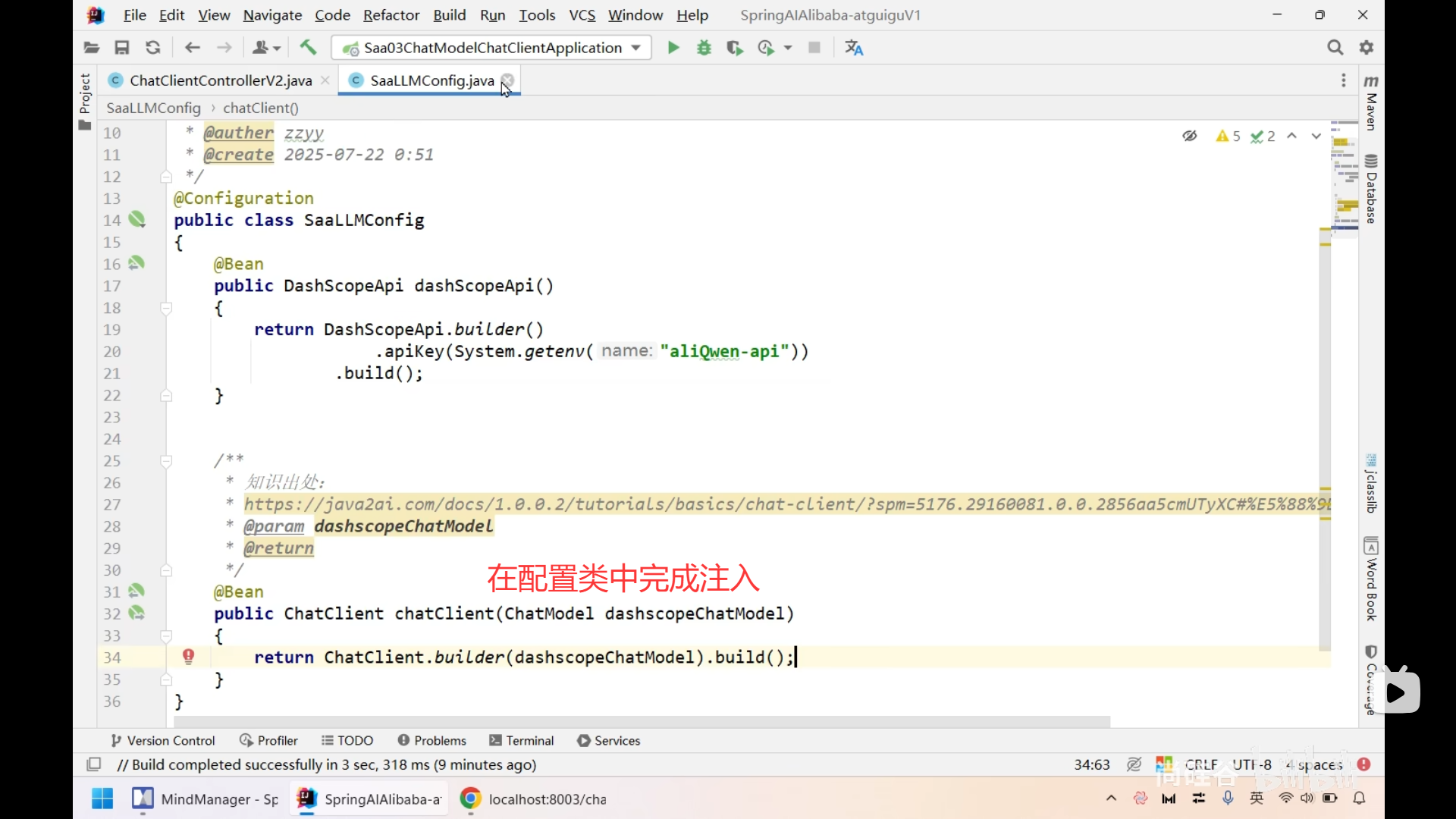This screenshot has height=819, width=1456.
Task: Toggle the reader mode eye icon
Action: point(1189,136)
